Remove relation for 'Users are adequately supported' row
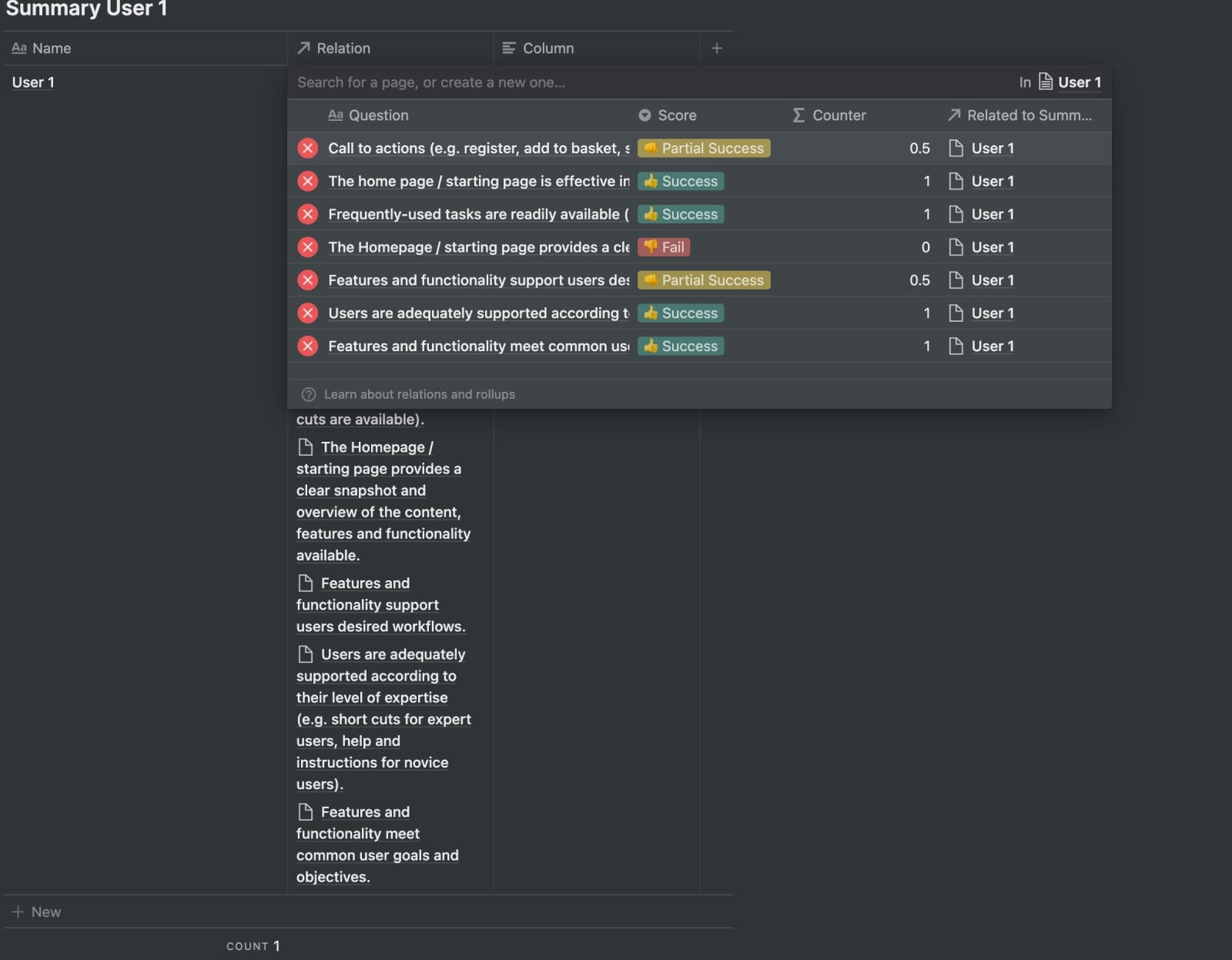This screenshot has height=960, width=1232. tap(308, 313)
